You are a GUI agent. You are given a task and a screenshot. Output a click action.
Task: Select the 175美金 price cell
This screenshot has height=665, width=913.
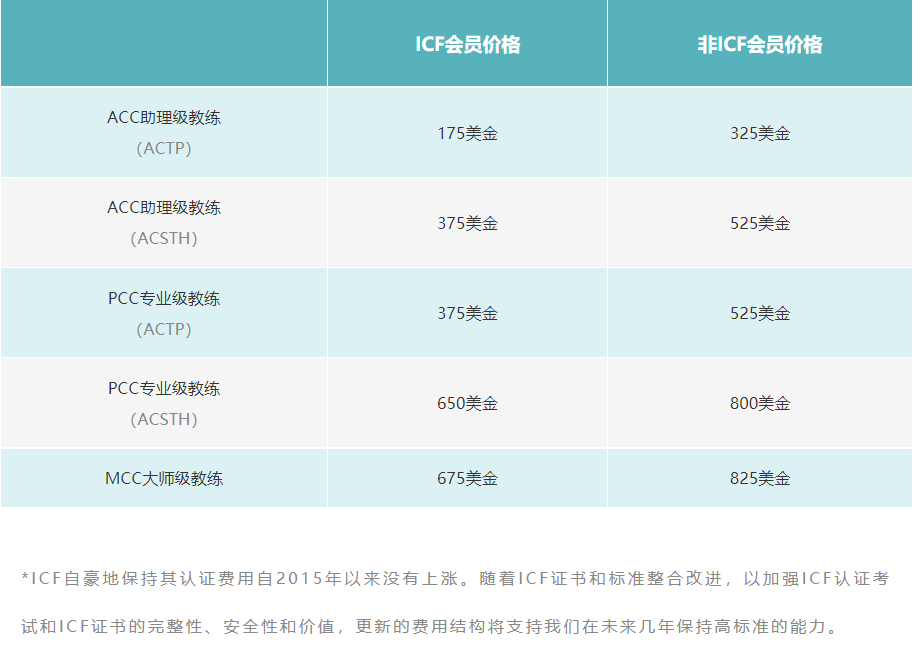pos(467,133)
